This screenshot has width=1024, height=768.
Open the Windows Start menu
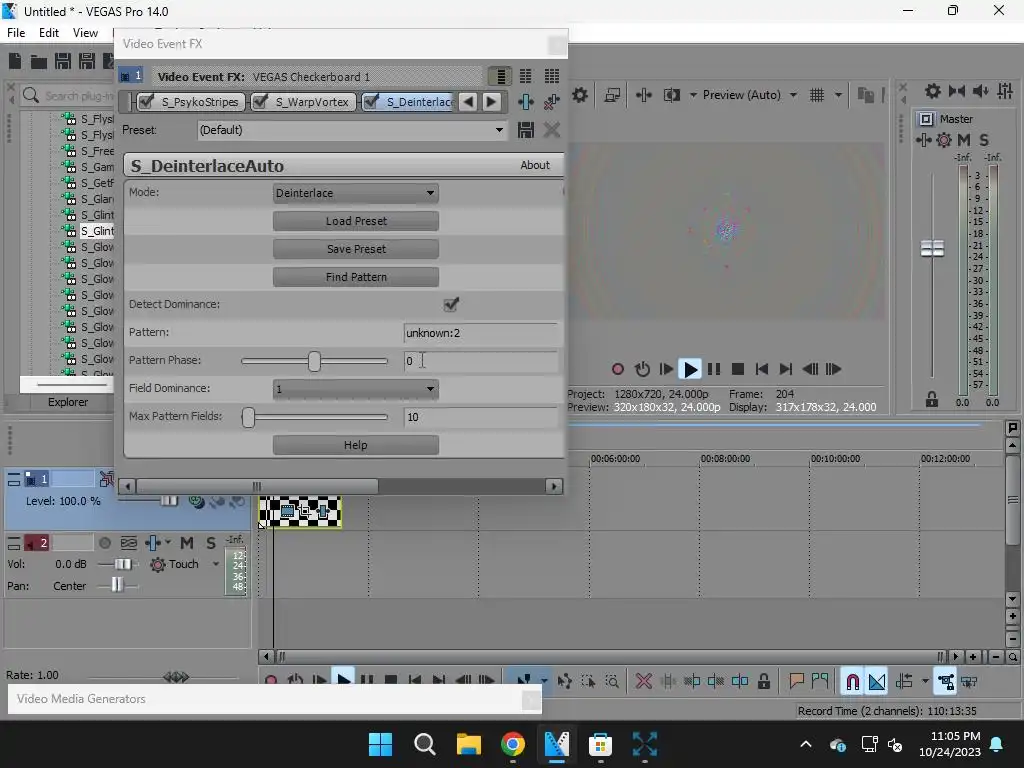pos(381,744)
